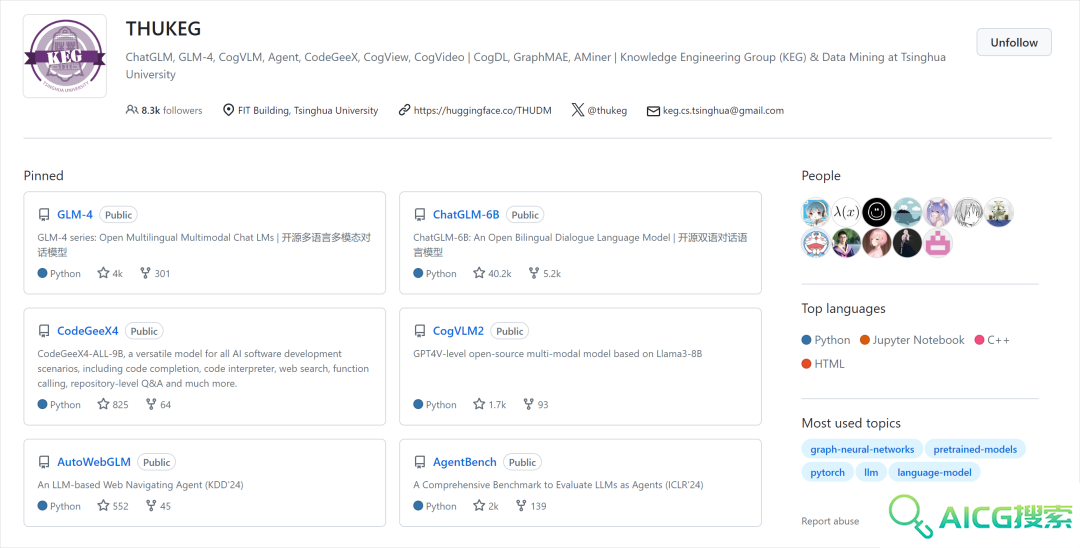
Task: Open the whale illustration member avatar
Action: coord(907,212)
